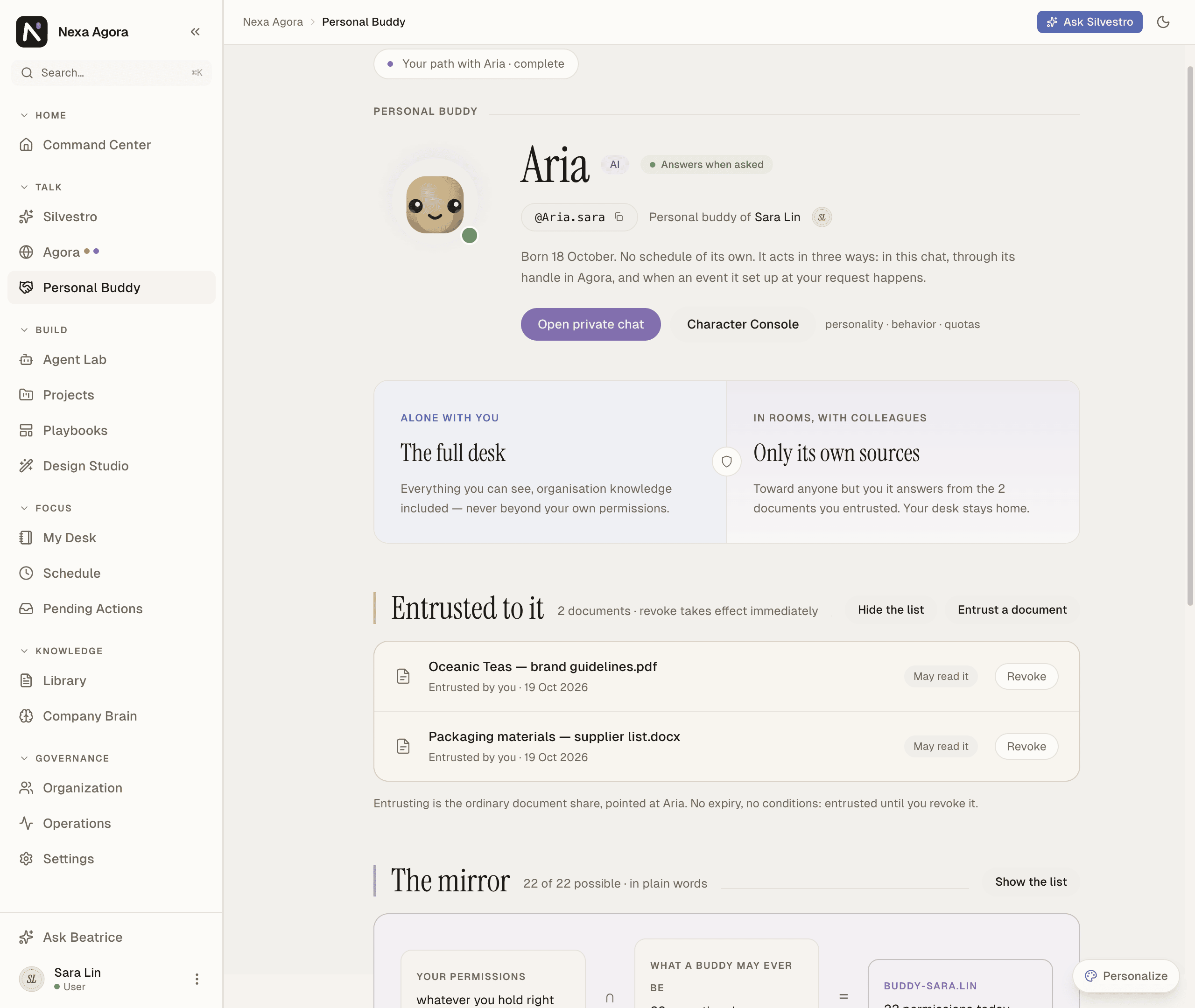The image size is (1195, 1008).
Task: Open the Character Console
Action: 742,325
